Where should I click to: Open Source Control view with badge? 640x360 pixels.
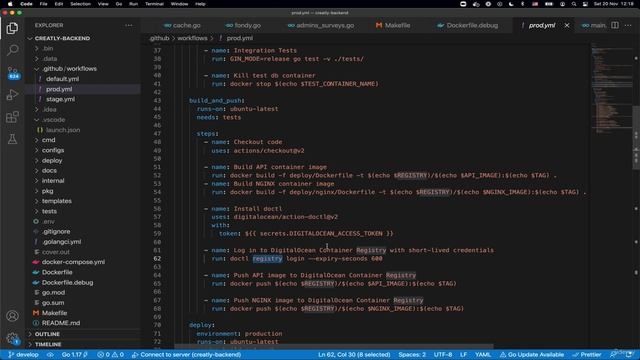click(x=13, y=73)
